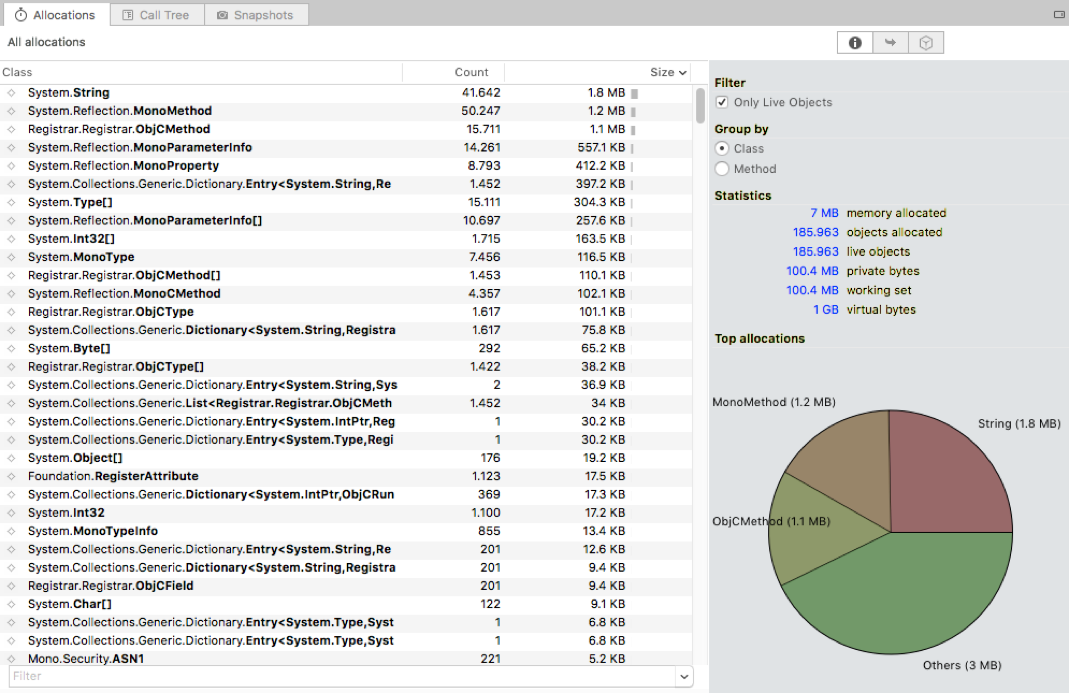This screenshot has width=1069, height=693.
Task: Toggle the sidebar panel icon at top right
Action: (1059, 15)
